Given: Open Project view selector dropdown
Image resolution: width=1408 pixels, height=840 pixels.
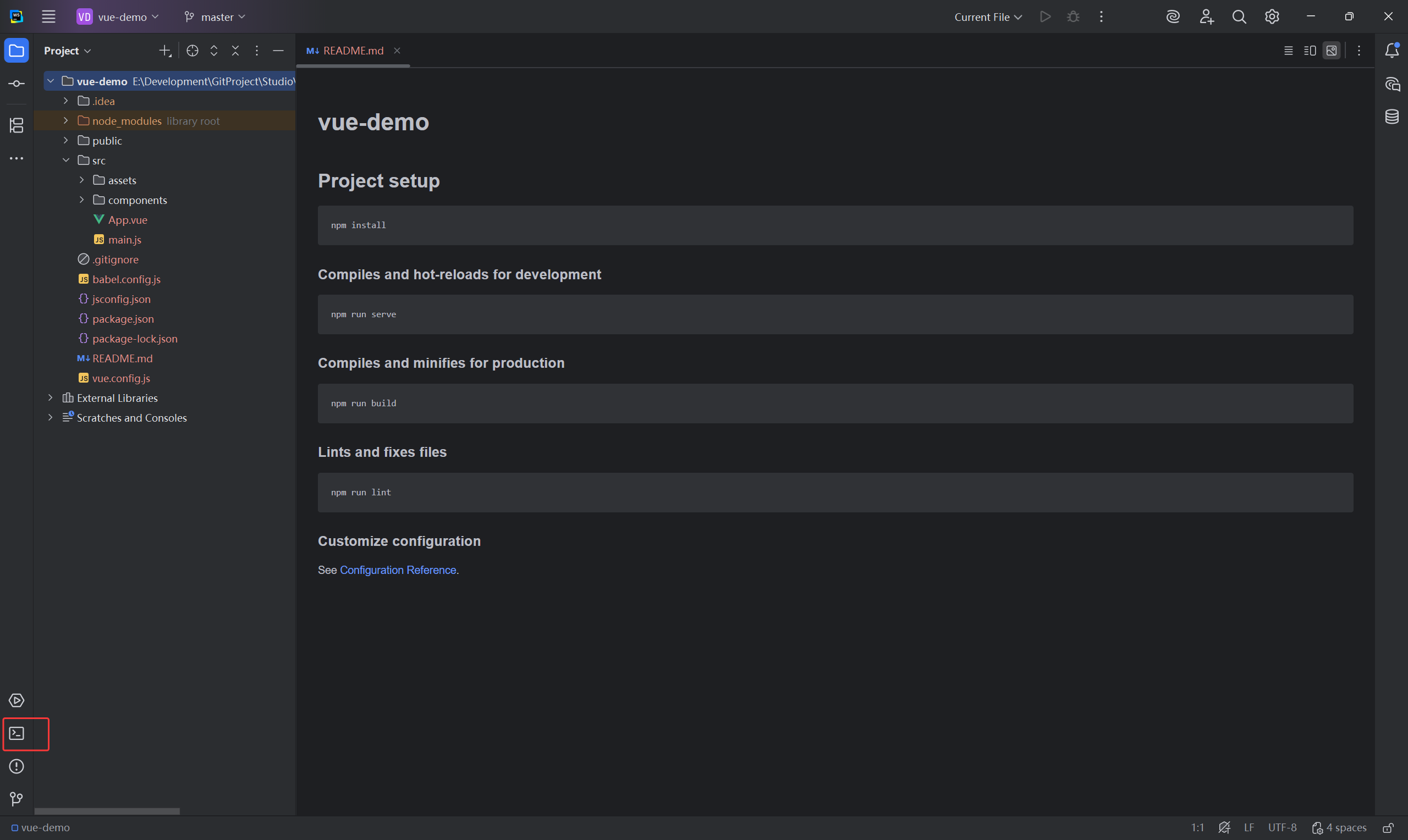Looking at the screenshot, I should pos(67,51).
